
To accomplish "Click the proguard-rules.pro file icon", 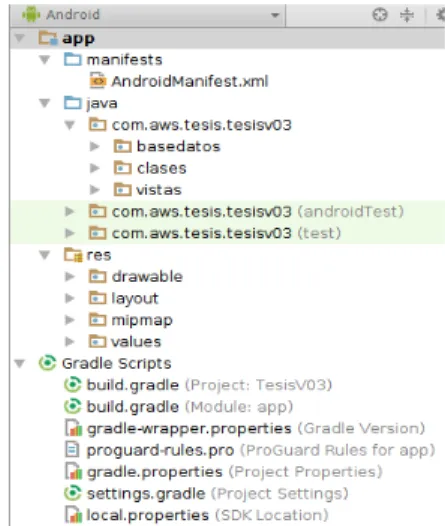I will click(x=72, y=450).
